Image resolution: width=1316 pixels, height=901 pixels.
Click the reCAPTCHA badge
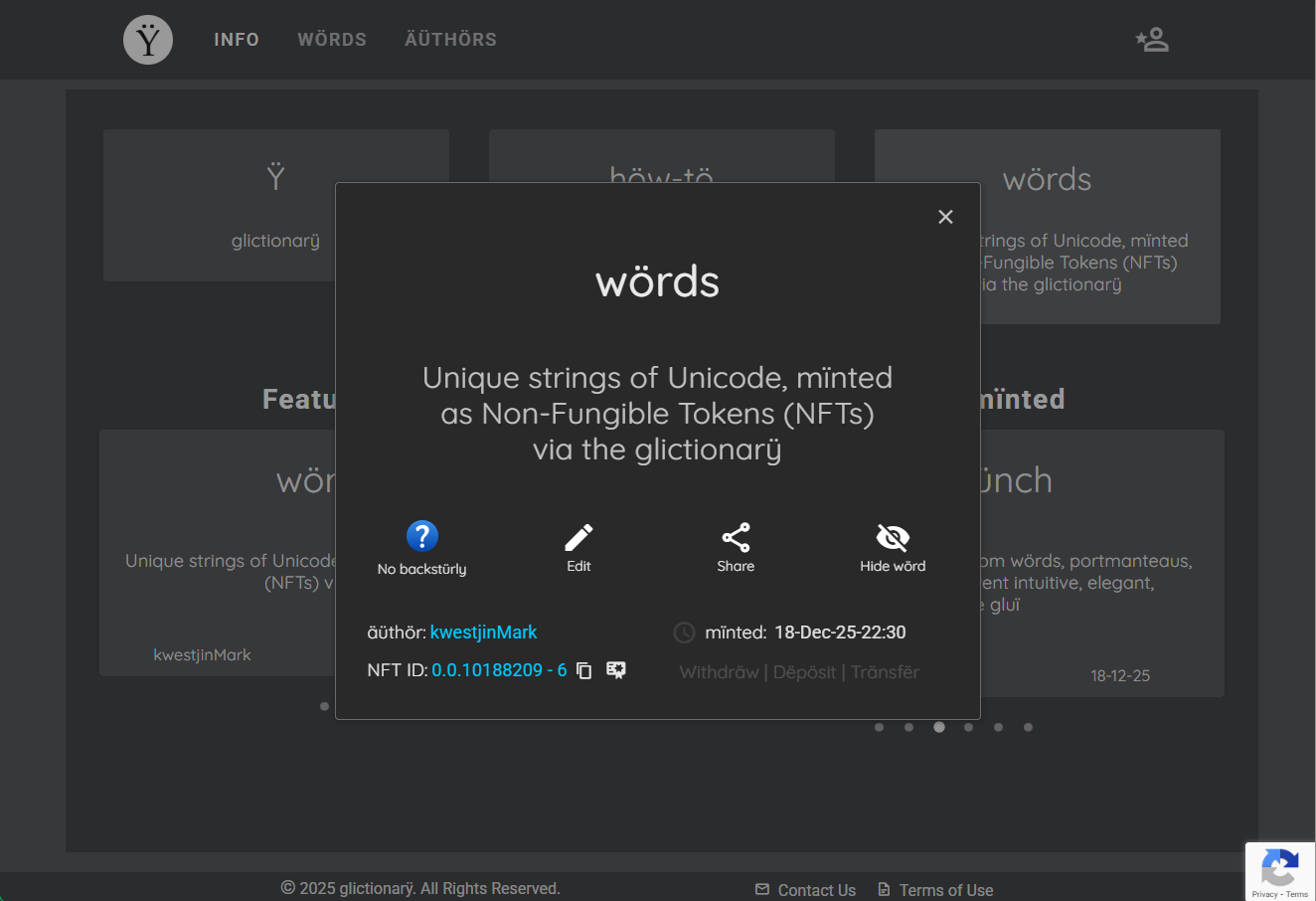pyautogui.click(x=1280, y=871)
